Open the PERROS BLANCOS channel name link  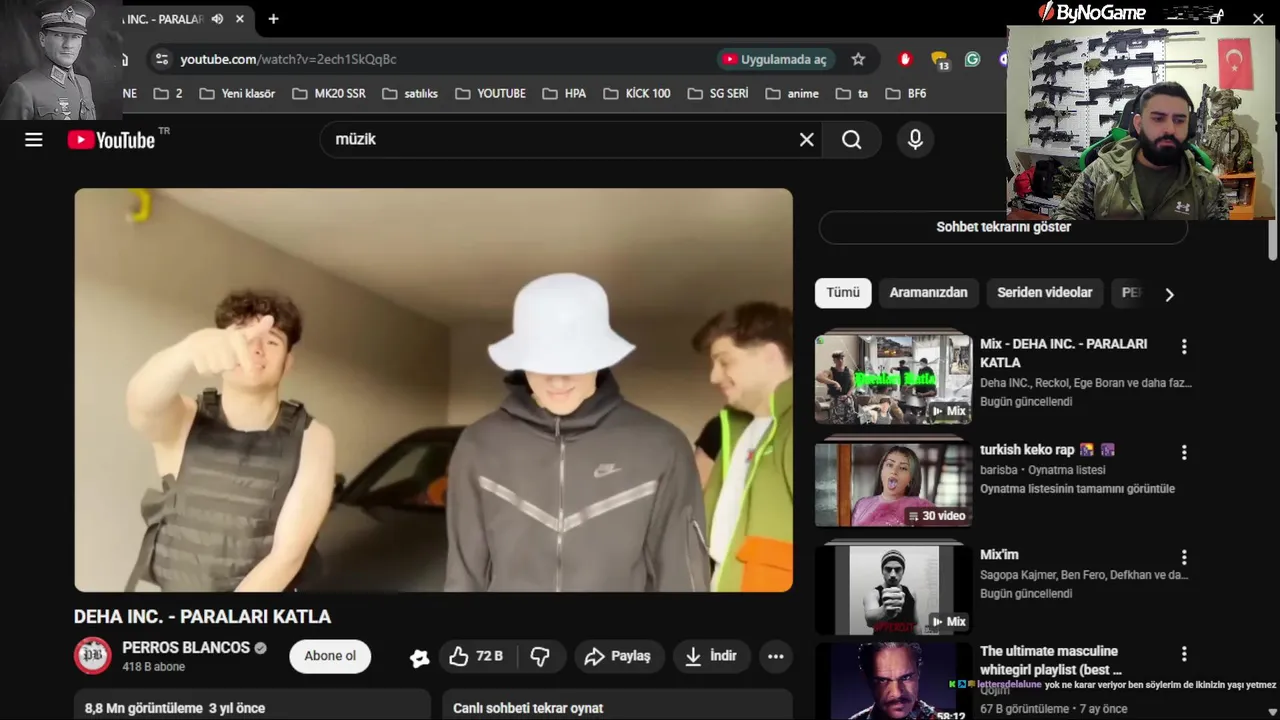(186, 648)
